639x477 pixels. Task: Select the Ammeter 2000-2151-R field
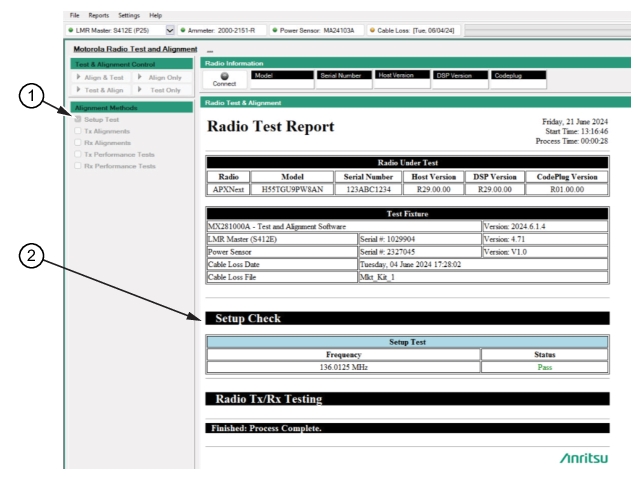click(222, 30)
